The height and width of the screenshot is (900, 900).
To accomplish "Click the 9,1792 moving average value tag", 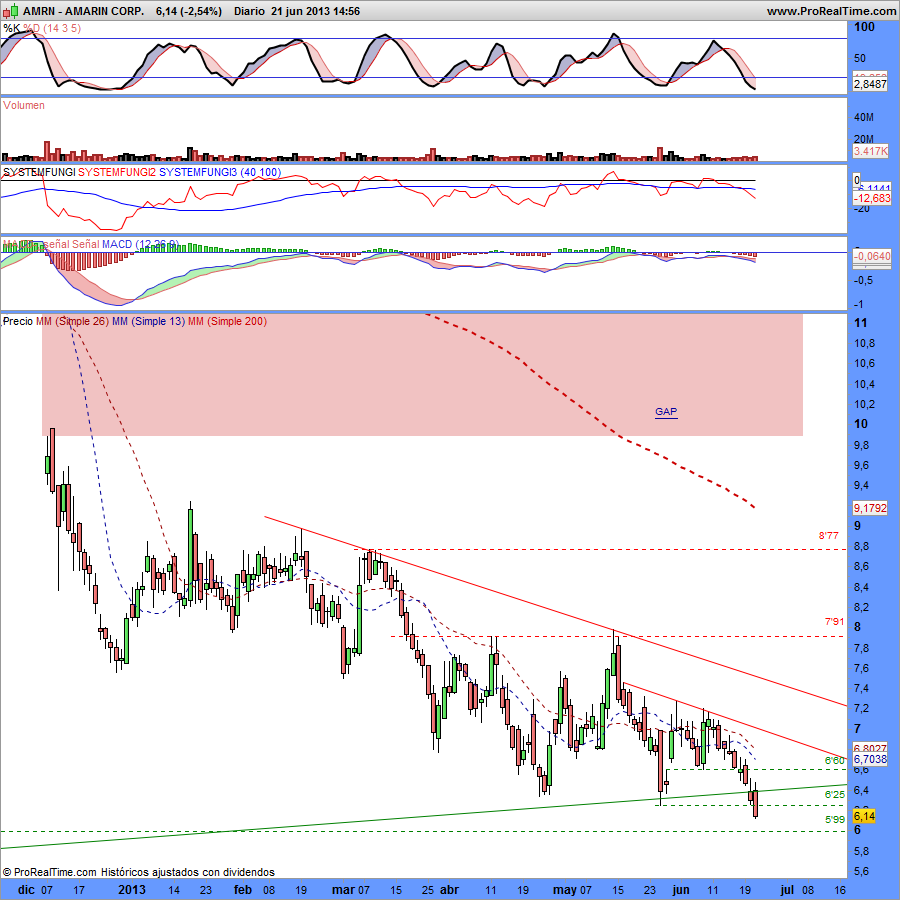I will 870,508.
